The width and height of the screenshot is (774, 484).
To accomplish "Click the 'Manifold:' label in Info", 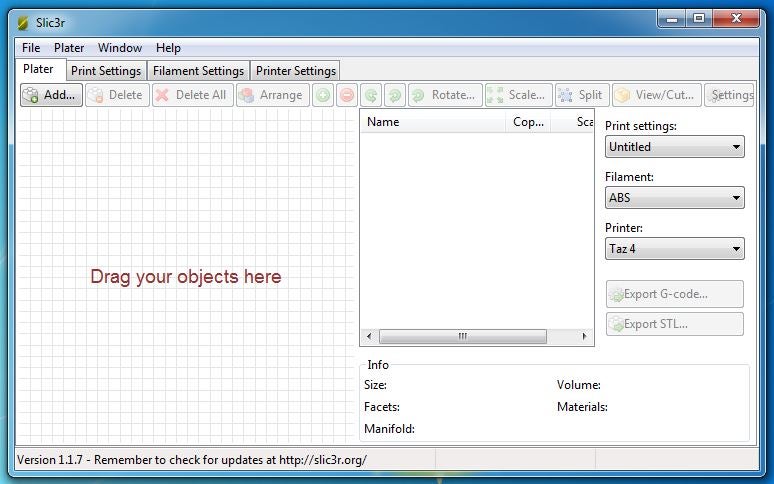I will click(x=389, y=429).
